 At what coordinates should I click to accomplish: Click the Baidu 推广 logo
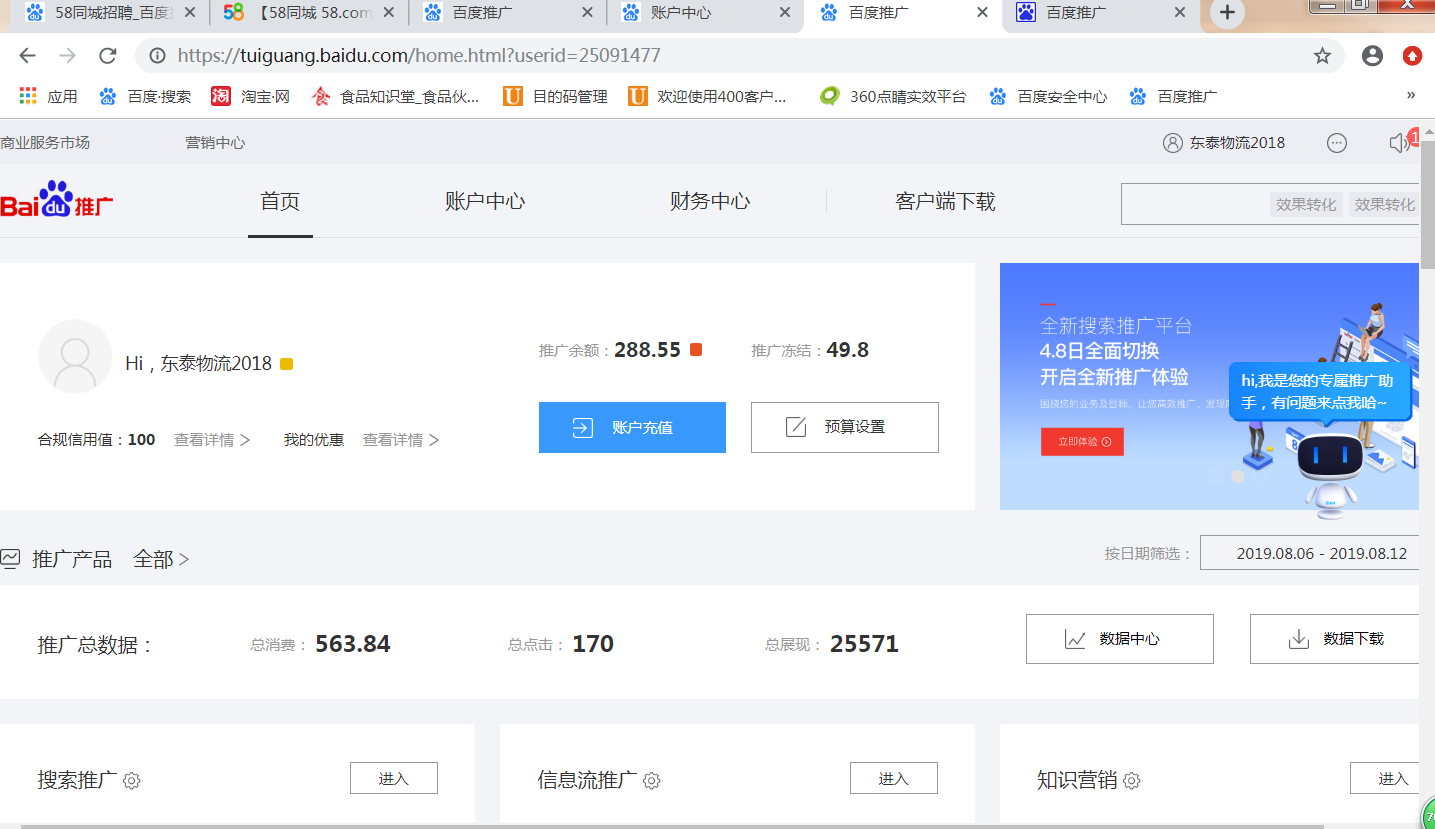[x=57, y=199]
